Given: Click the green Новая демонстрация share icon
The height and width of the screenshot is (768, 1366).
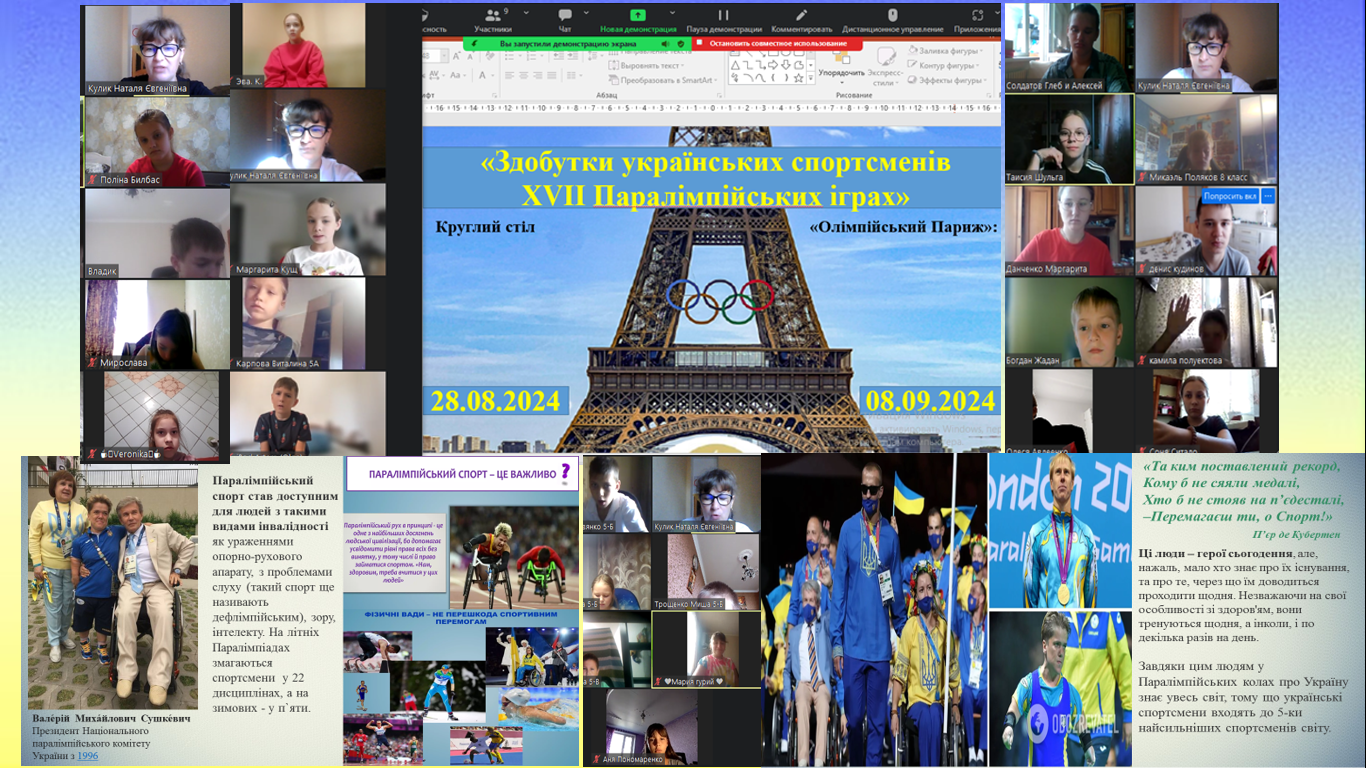Looking at the screenshot, I should 638,16.
